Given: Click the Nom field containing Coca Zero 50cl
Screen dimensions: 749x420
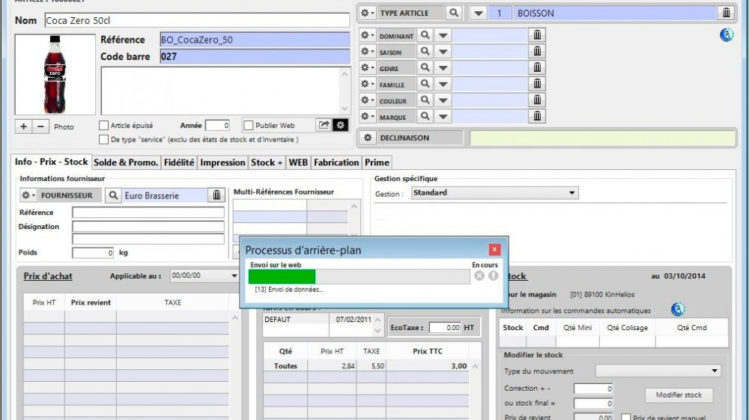Looking at the screenshot, I should (197, 21).
